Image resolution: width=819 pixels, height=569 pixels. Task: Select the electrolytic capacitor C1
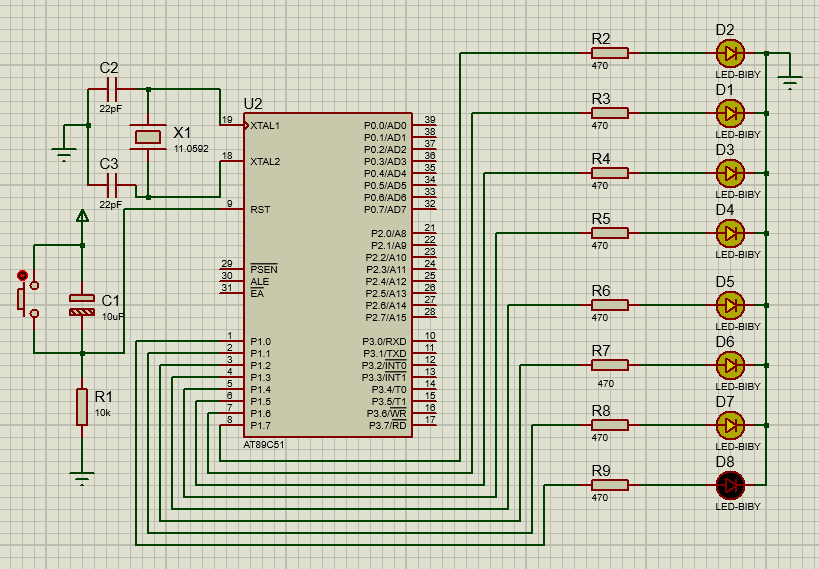click(x=82, y=305)
